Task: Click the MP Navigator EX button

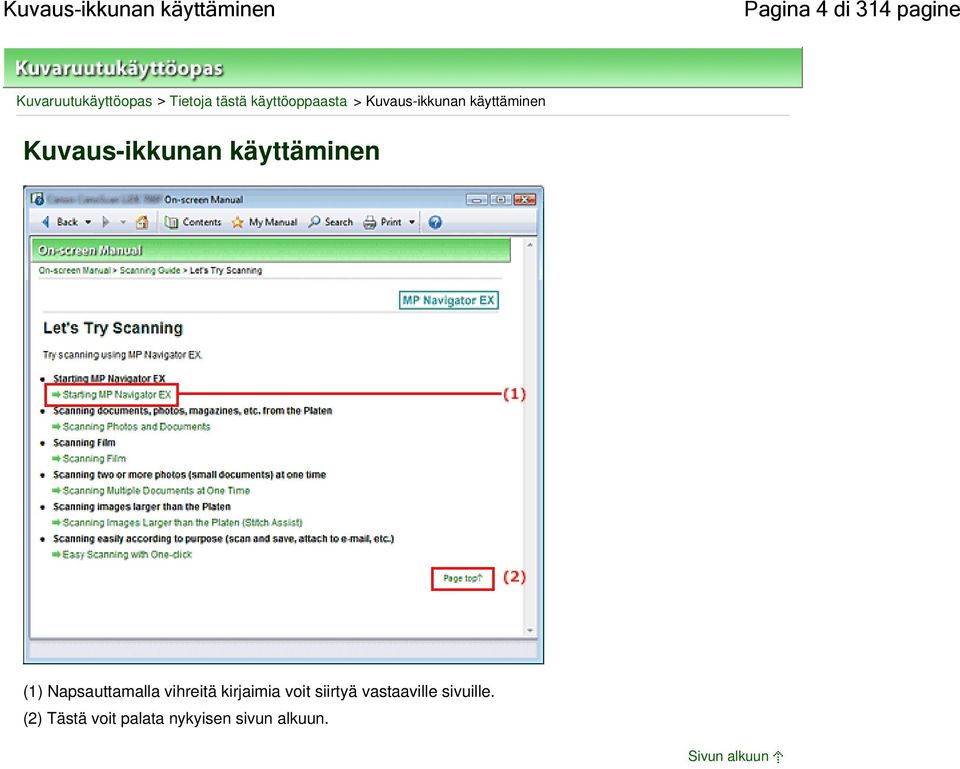Action: click(448, 300)
